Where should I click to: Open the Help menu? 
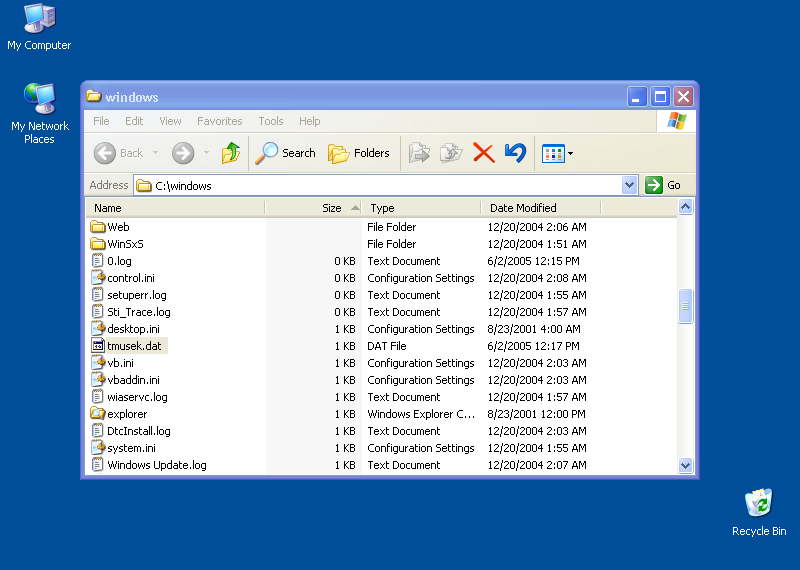309,121
